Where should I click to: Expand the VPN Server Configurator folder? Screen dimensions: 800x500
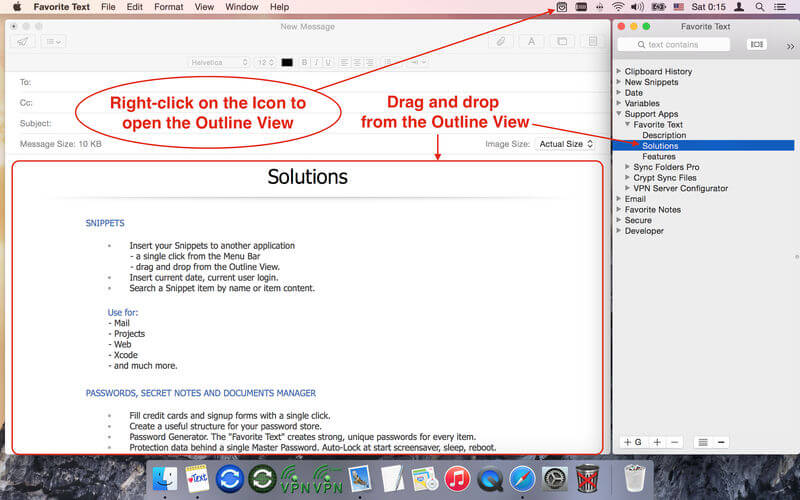tap(628, 188)
